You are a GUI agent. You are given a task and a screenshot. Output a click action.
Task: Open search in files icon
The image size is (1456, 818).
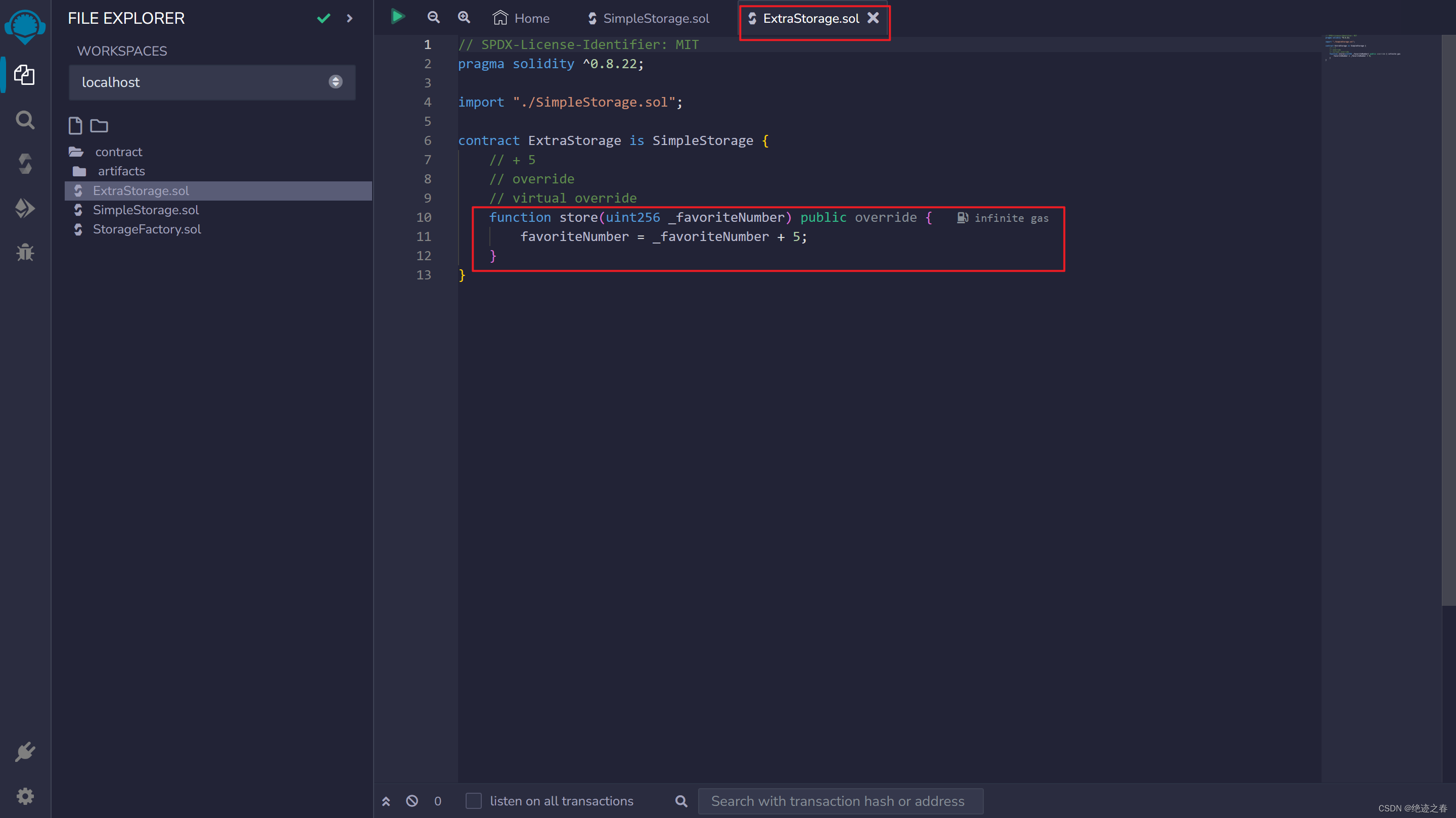tap(25, 120)
